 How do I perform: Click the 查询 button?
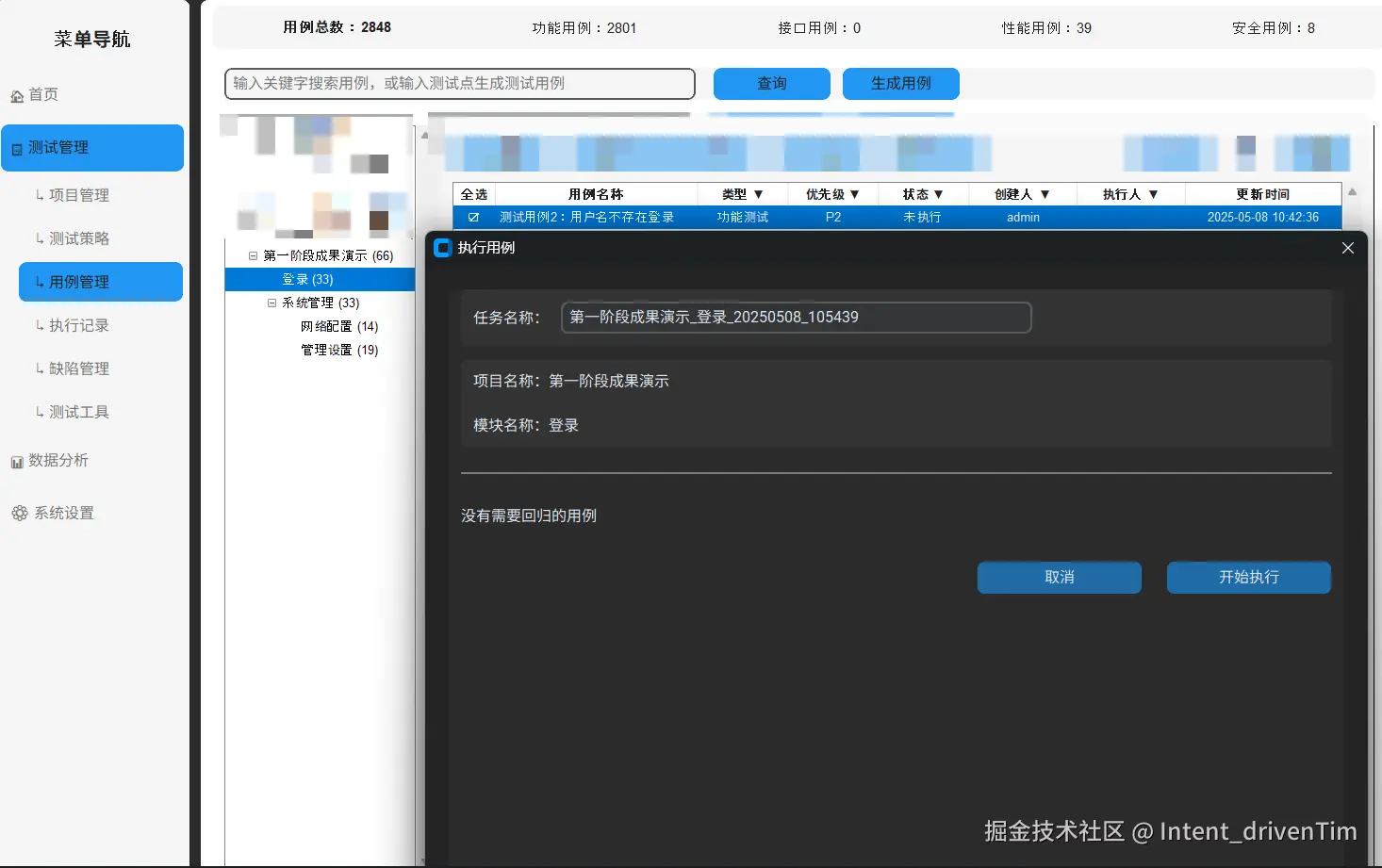click(772, 84)
